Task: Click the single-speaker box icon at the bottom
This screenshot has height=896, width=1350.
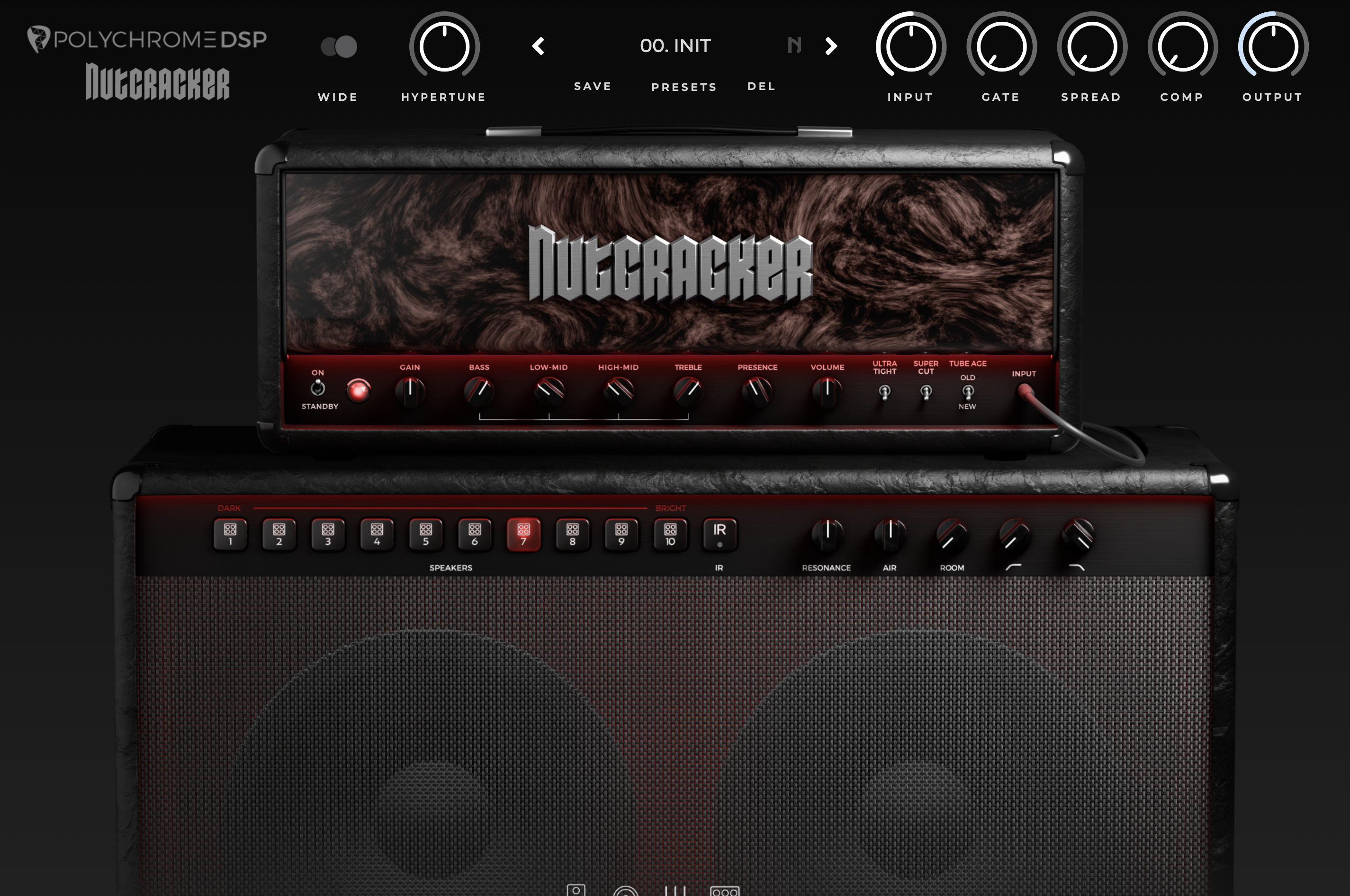Action: click(576, 890)
